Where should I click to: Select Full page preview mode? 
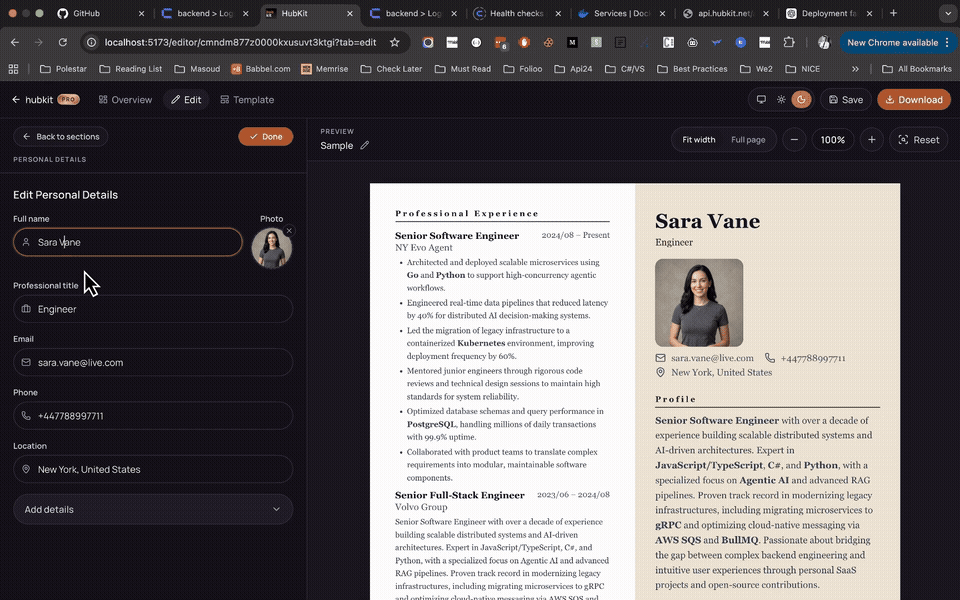(x=748, y=140)
